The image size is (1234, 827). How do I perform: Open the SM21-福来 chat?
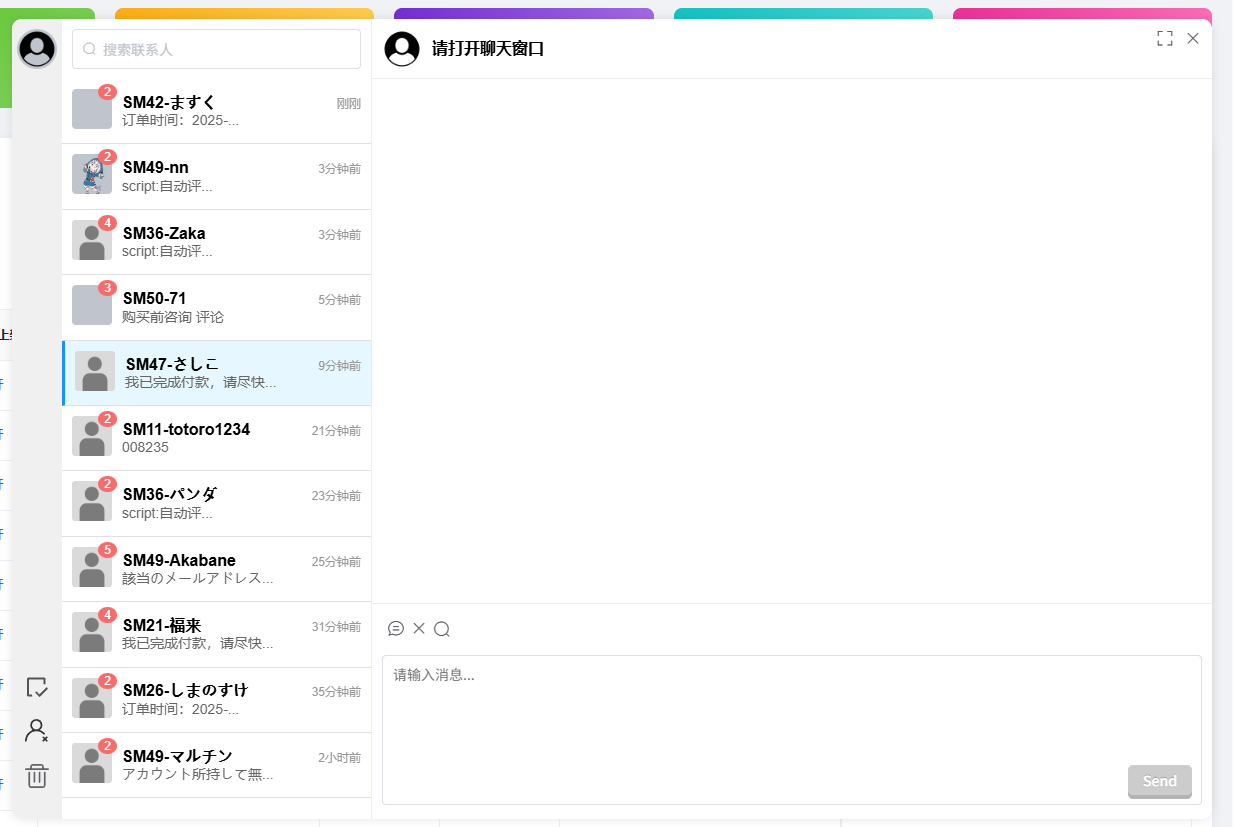pos(216,634)
